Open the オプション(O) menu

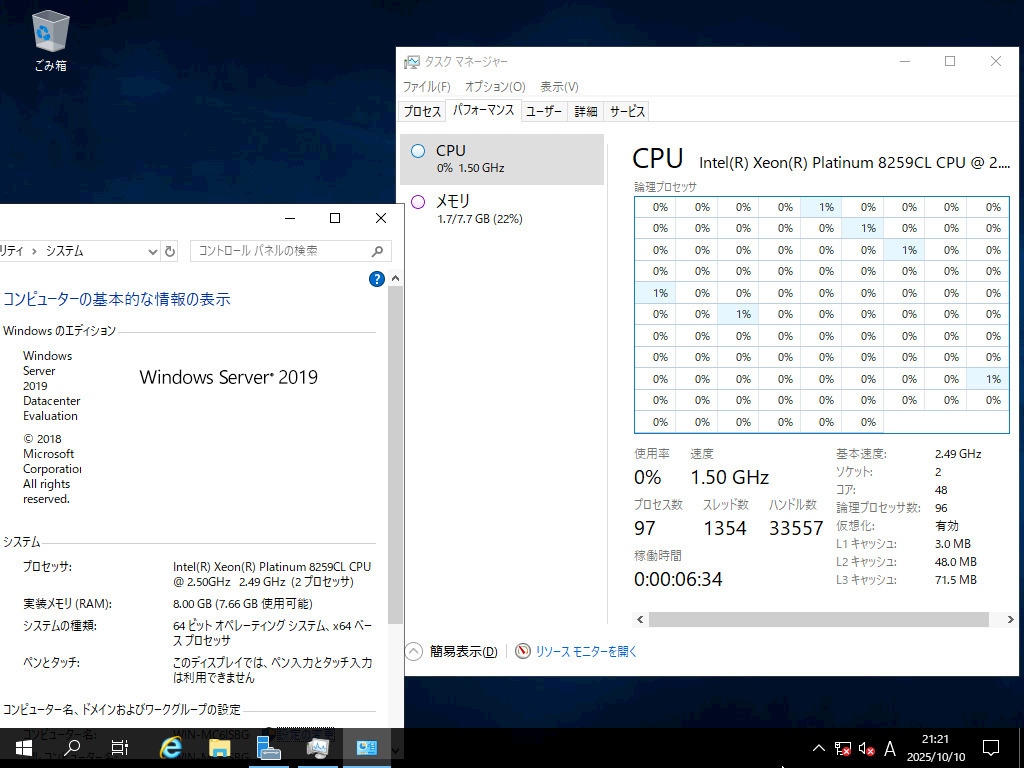tap(495, 87)
